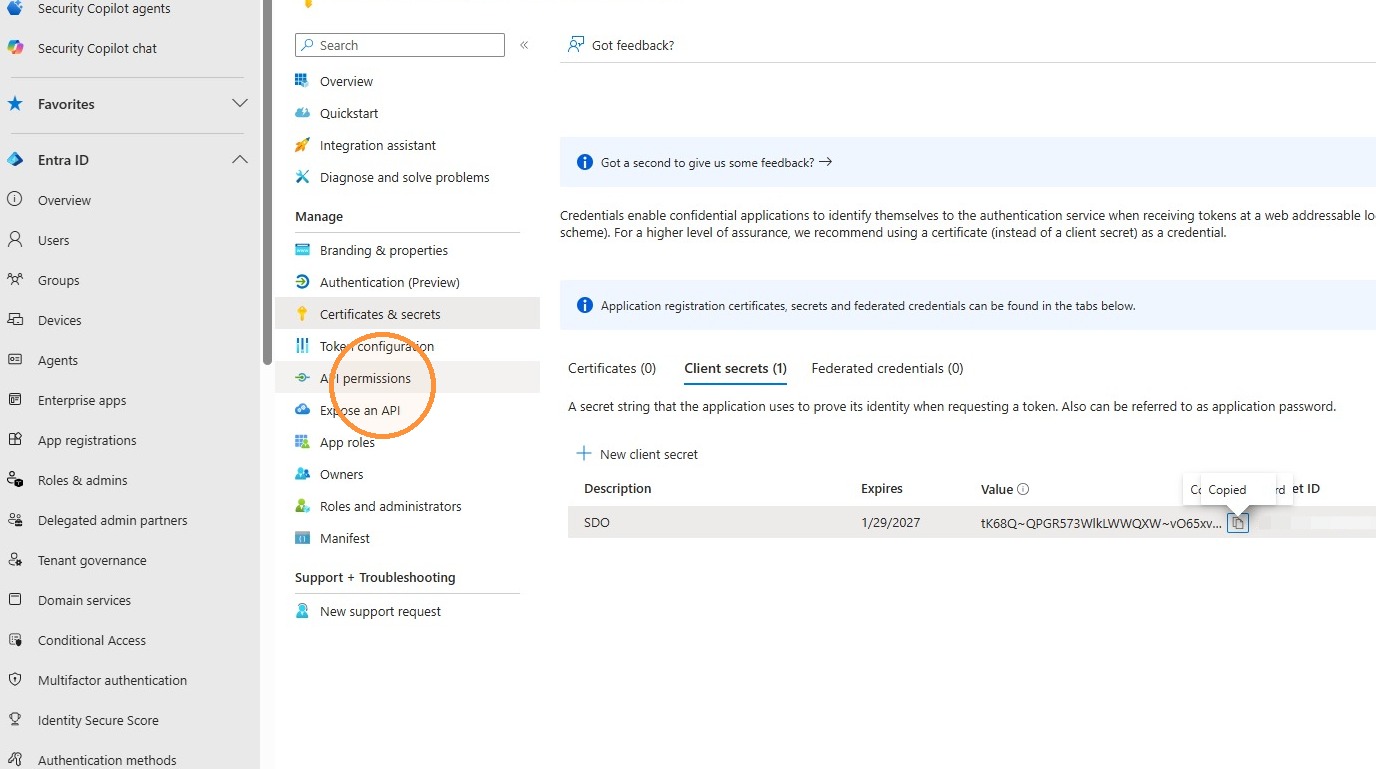
Task: Click the Description column header
Action: pyautogui.click(x=617, y=489)
